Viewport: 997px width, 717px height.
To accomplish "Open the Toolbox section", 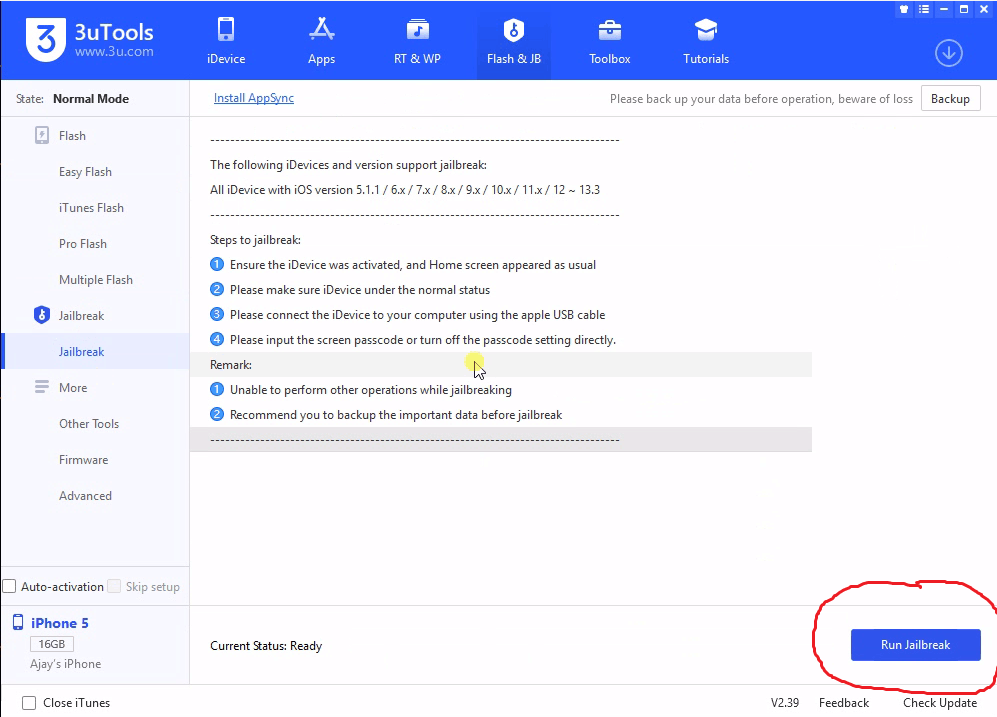I will (x=609, y=41).
